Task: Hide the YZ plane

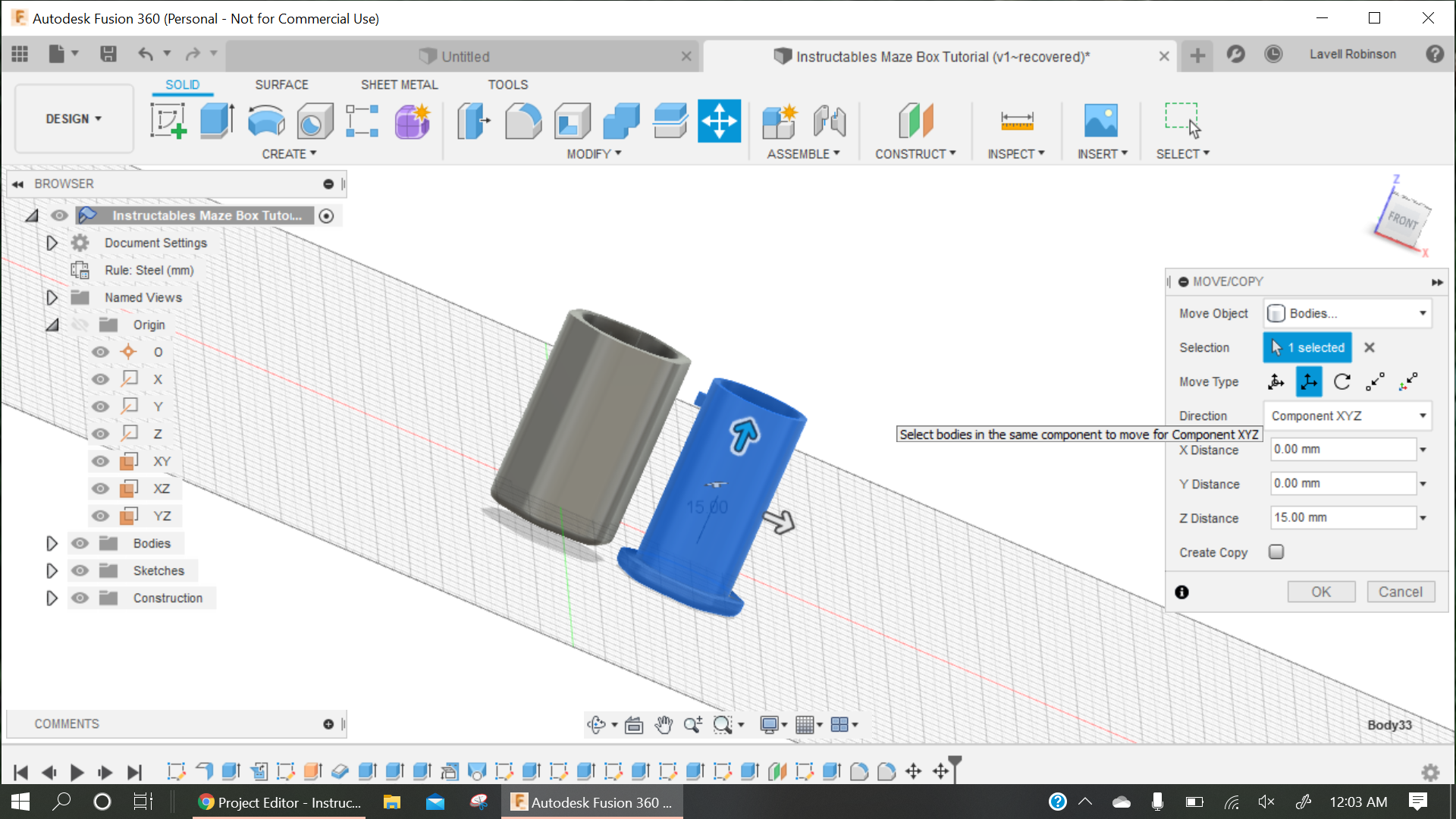Action: 100,516
